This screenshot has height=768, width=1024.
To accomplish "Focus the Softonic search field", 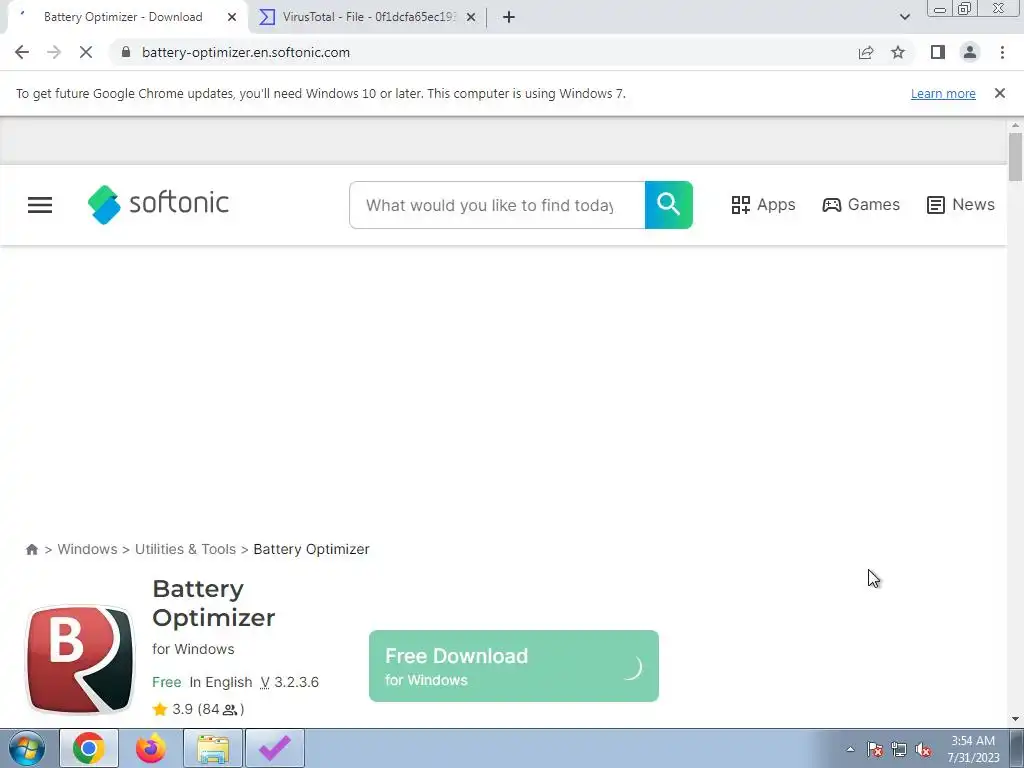I will 497,205.
